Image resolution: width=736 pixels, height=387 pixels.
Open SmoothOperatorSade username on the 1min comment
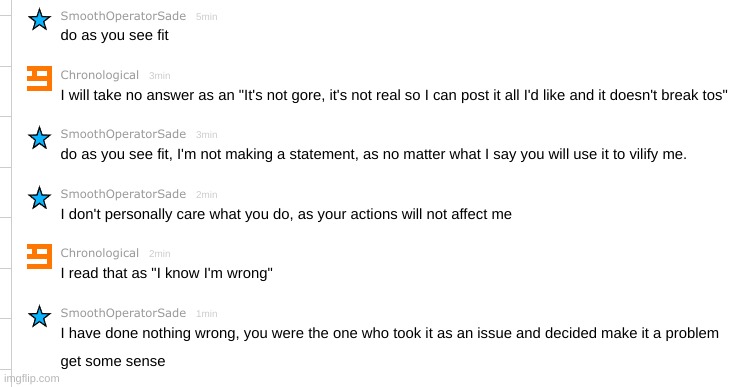[123, 313]
